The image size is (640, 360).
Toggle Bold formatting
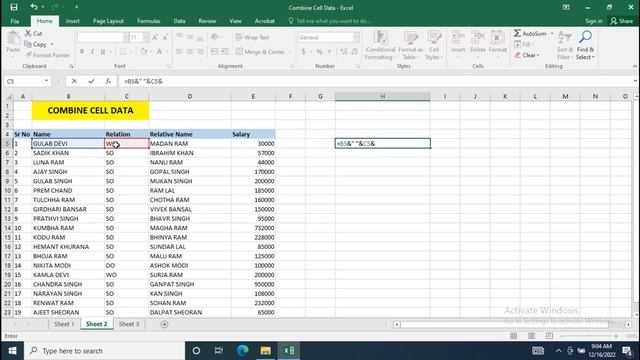82,52
